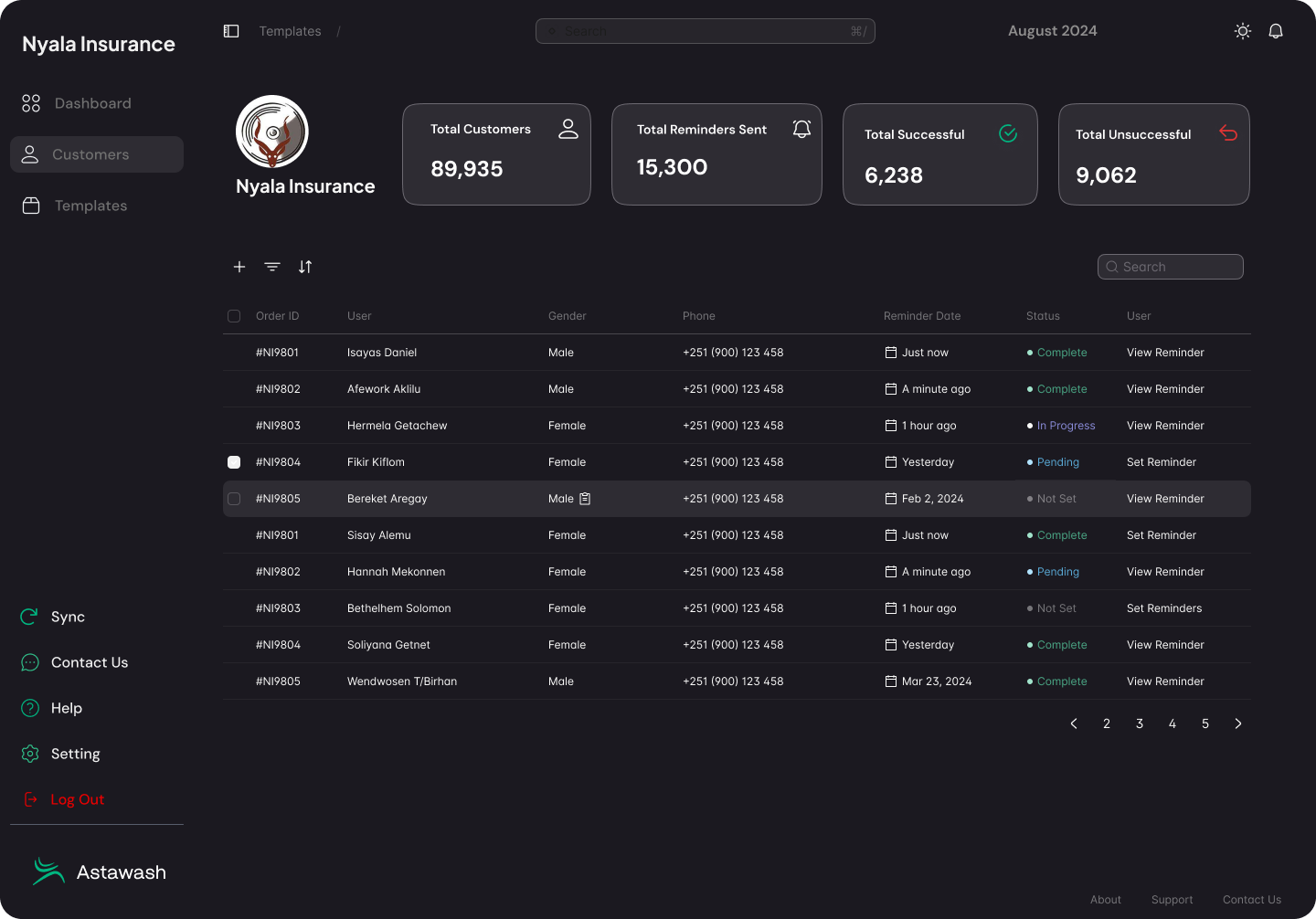
Task: Open Templates in the sidebar
Action: 90,206
